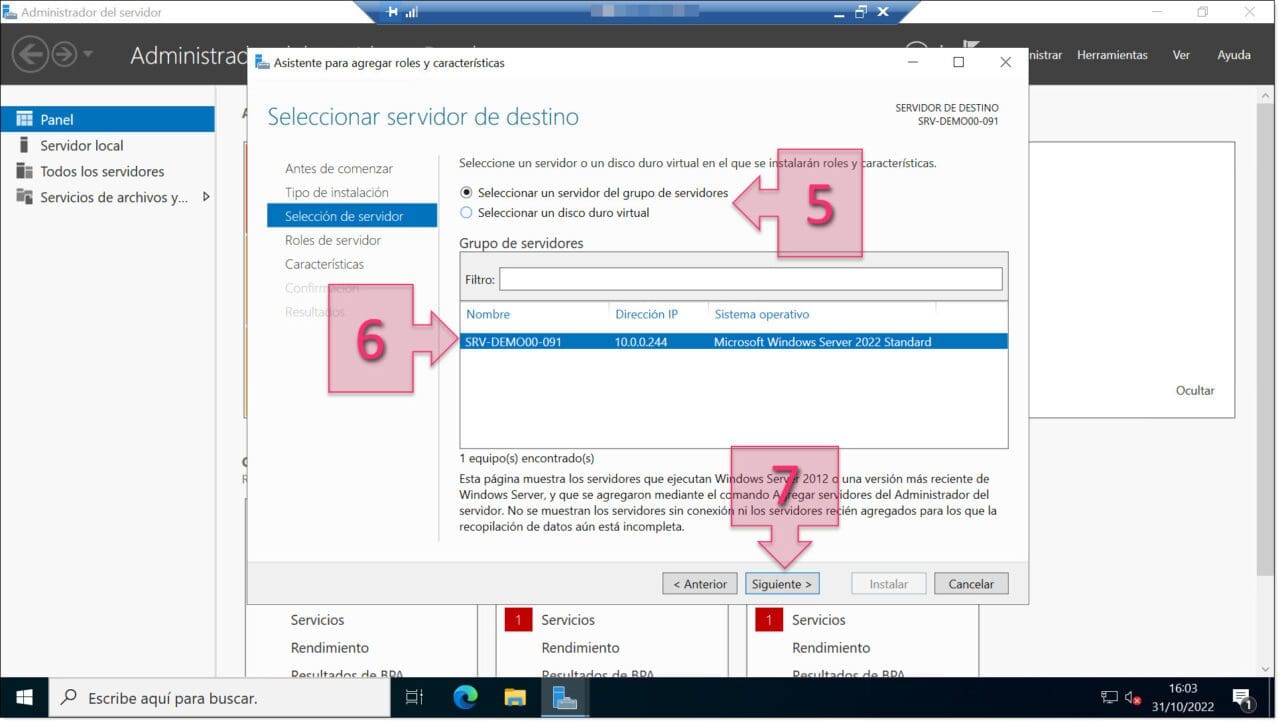Open Todos los servidores in sidebar
Viewport: 1280px width, 723px height.
[102, 171]
